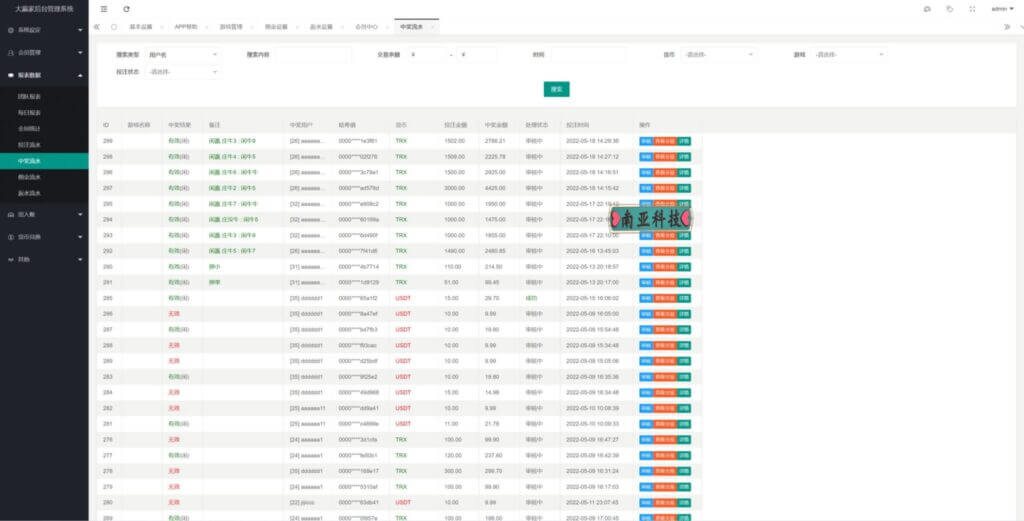Focus the maximum transaction amount field
1024x521 pixels.
tap(477, 55)
